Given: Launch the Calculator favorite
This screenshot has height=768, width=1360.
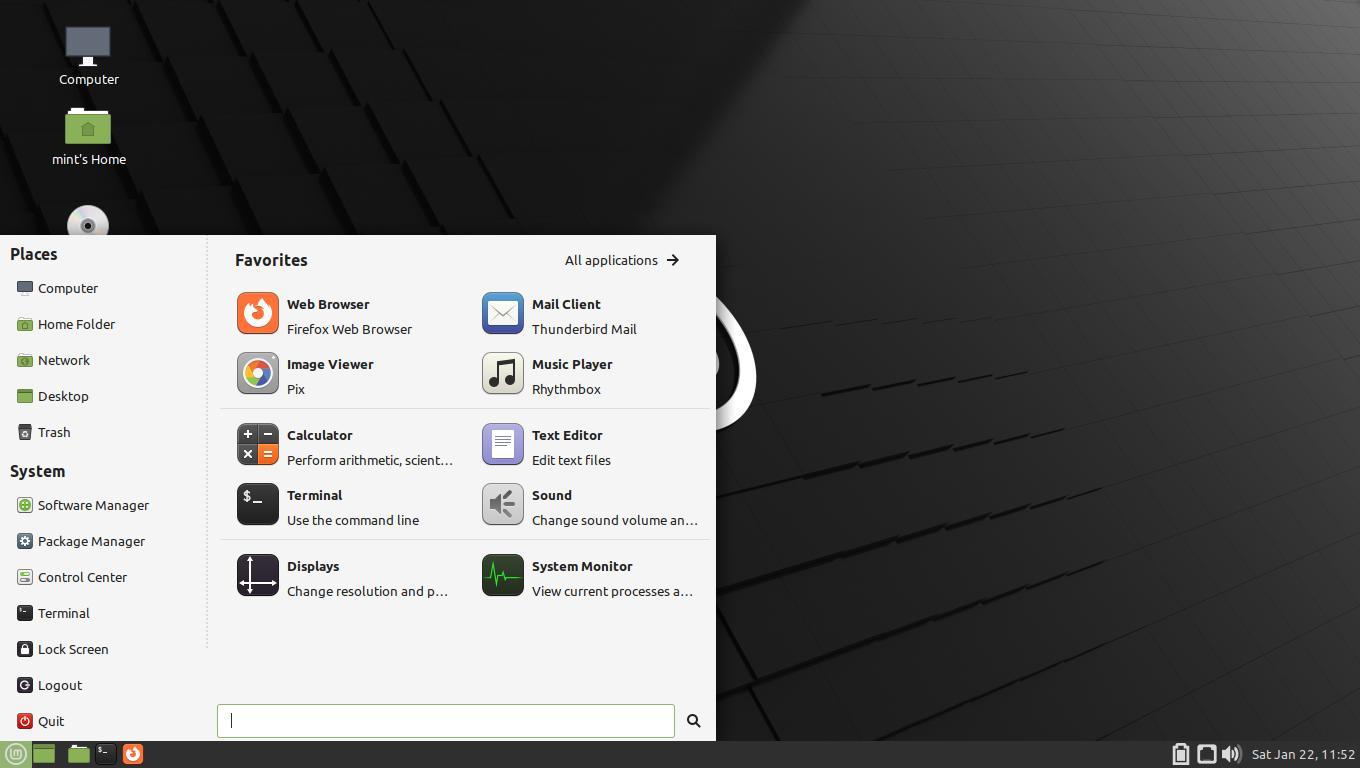Looking at the screenshot, I should tap(320, 445).
